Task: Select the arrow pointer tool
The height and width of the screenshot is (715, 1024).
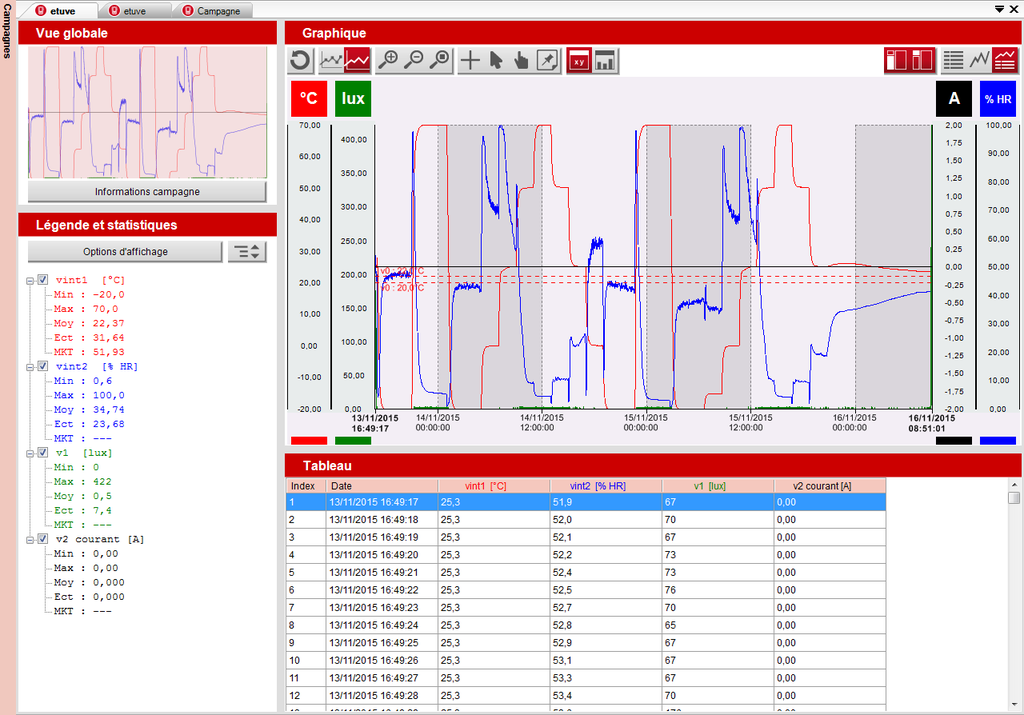Action: pos(496,61)
